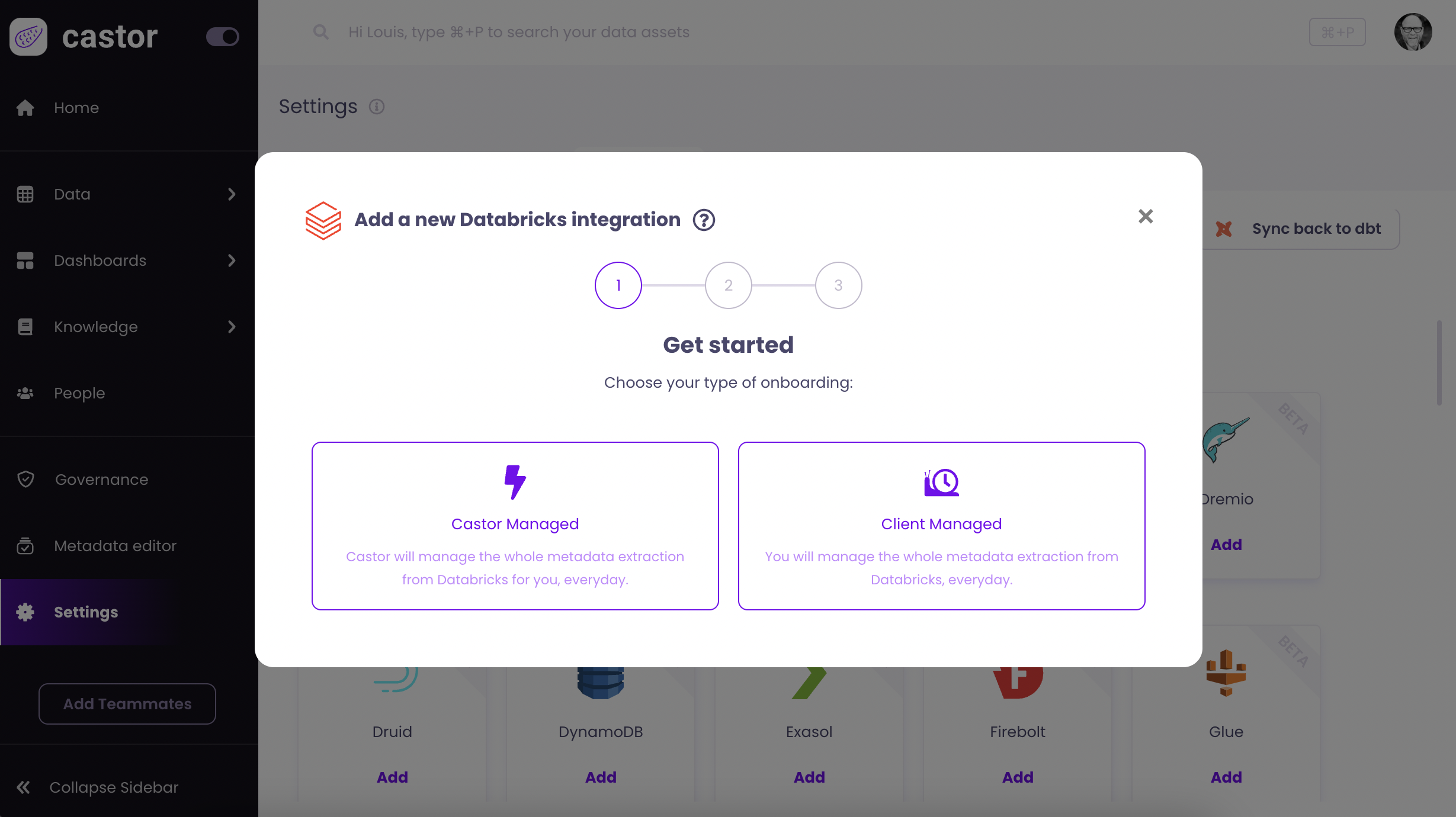
Task: Collapse the sidebar with double-chevron icon
Action: [24, 787]
